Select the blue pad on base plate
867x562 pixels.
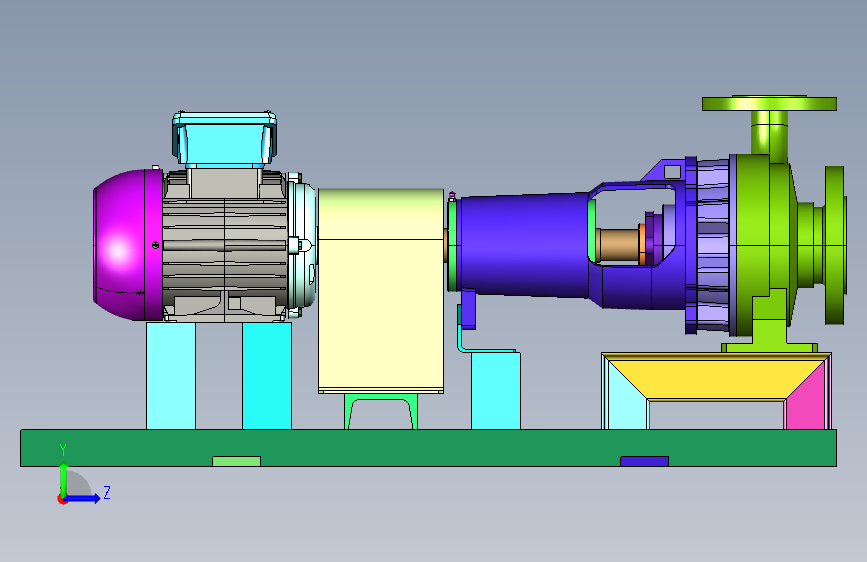tap(644, 461)
